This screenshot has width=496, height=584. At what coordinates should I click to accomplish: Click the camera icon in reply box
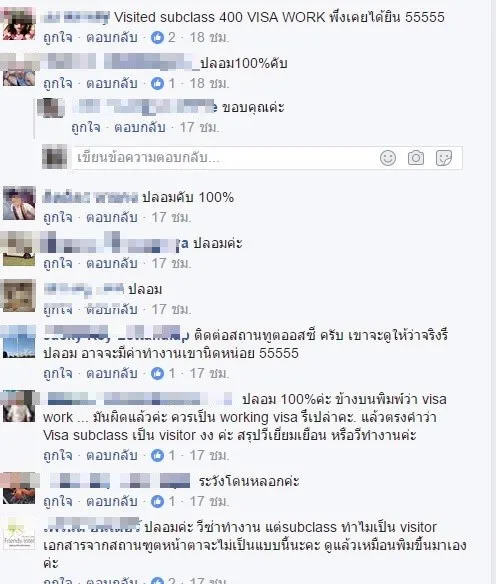[416, 158]
